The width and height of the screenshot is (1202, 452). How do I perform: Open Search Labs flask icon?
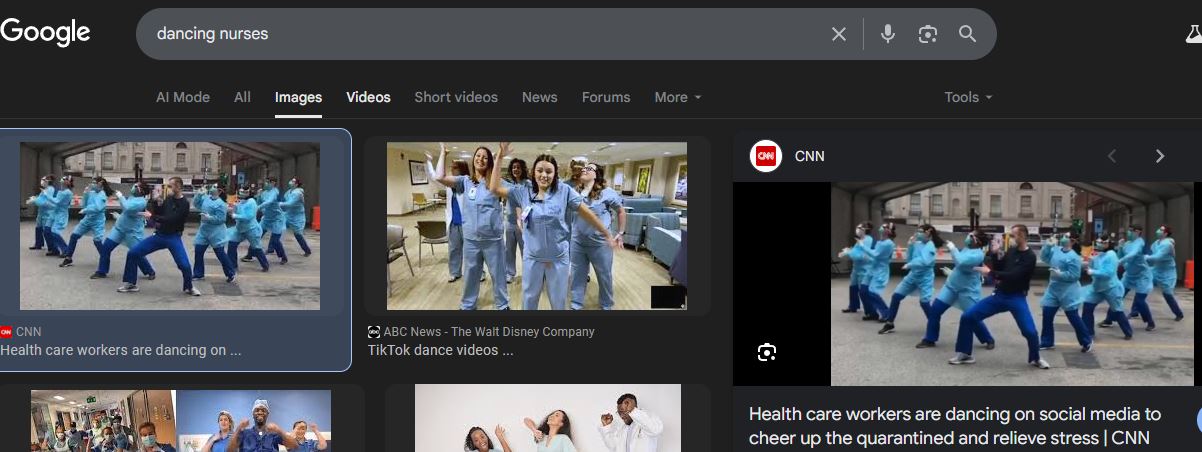click(1193, 34)
